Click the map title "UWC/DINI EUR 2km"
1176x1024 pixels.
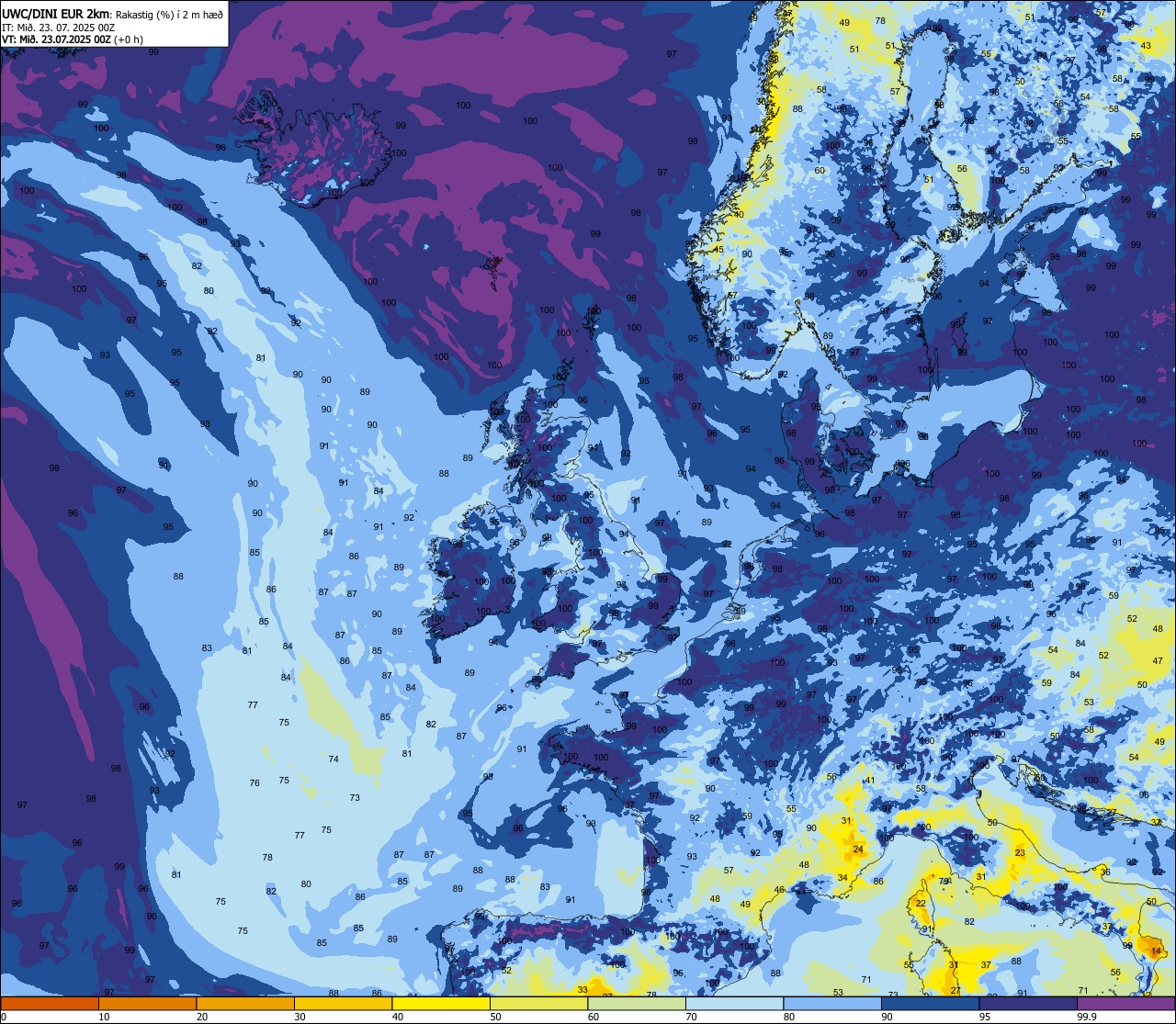[56, 13]
